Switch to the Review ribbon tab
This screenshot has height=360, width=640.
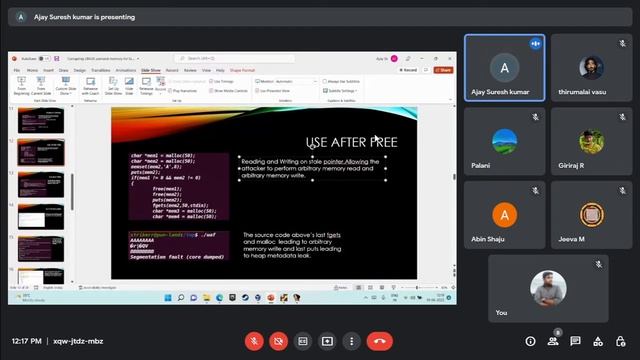pos(190,70)
